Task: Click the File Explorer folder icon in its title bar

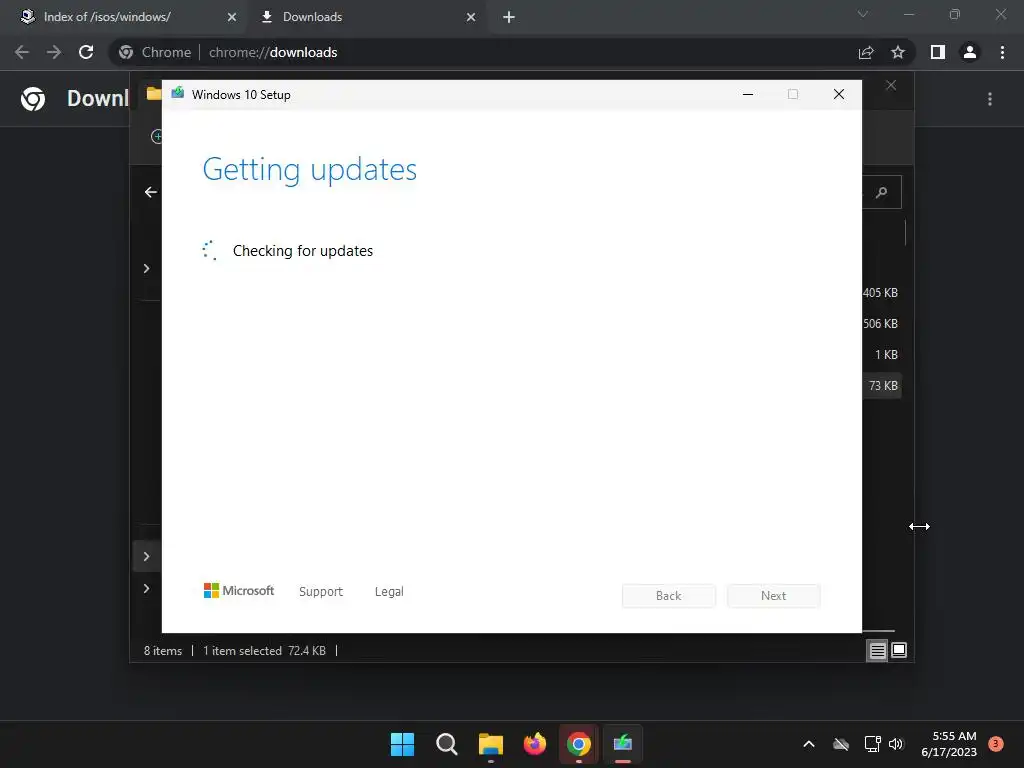Action: coord(153,93)
